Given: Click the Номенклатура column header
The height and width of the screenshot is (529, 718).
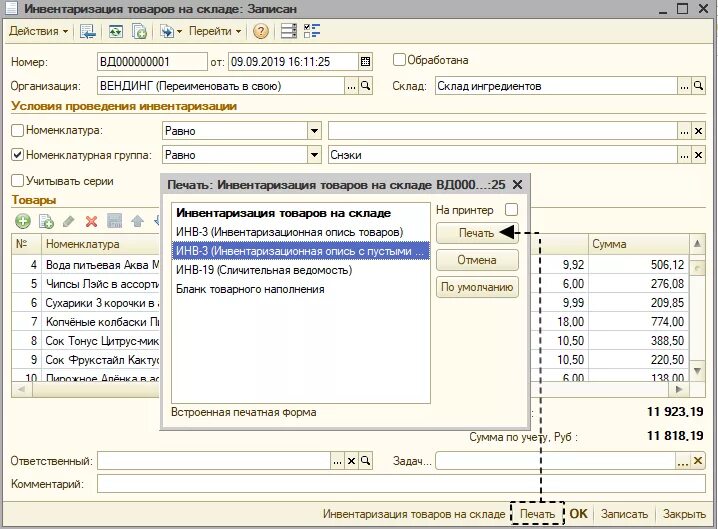Looking at the screenshot, I should [100, 244].
